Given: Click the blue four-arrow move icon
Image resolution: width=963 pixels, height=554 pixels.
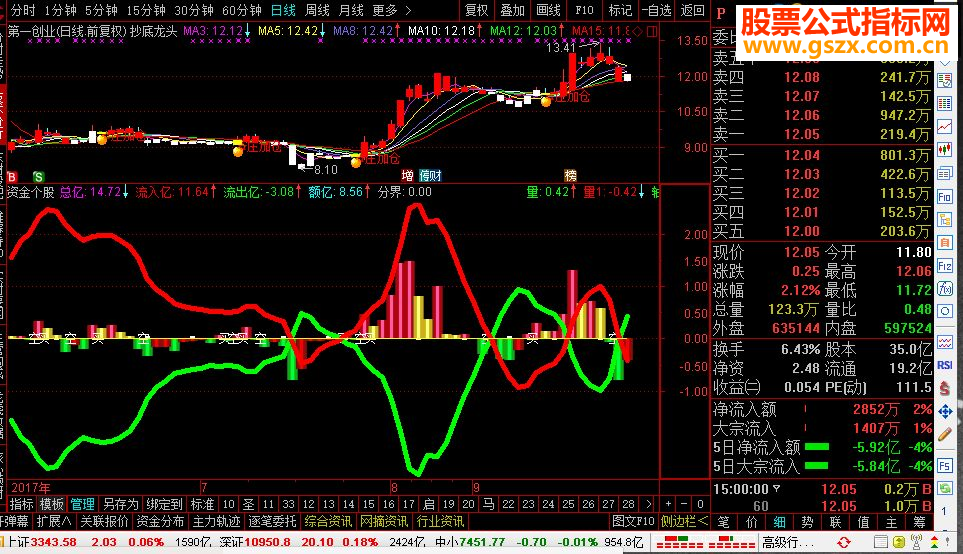Looking at the screenshot, I should [x=945, y=411].
